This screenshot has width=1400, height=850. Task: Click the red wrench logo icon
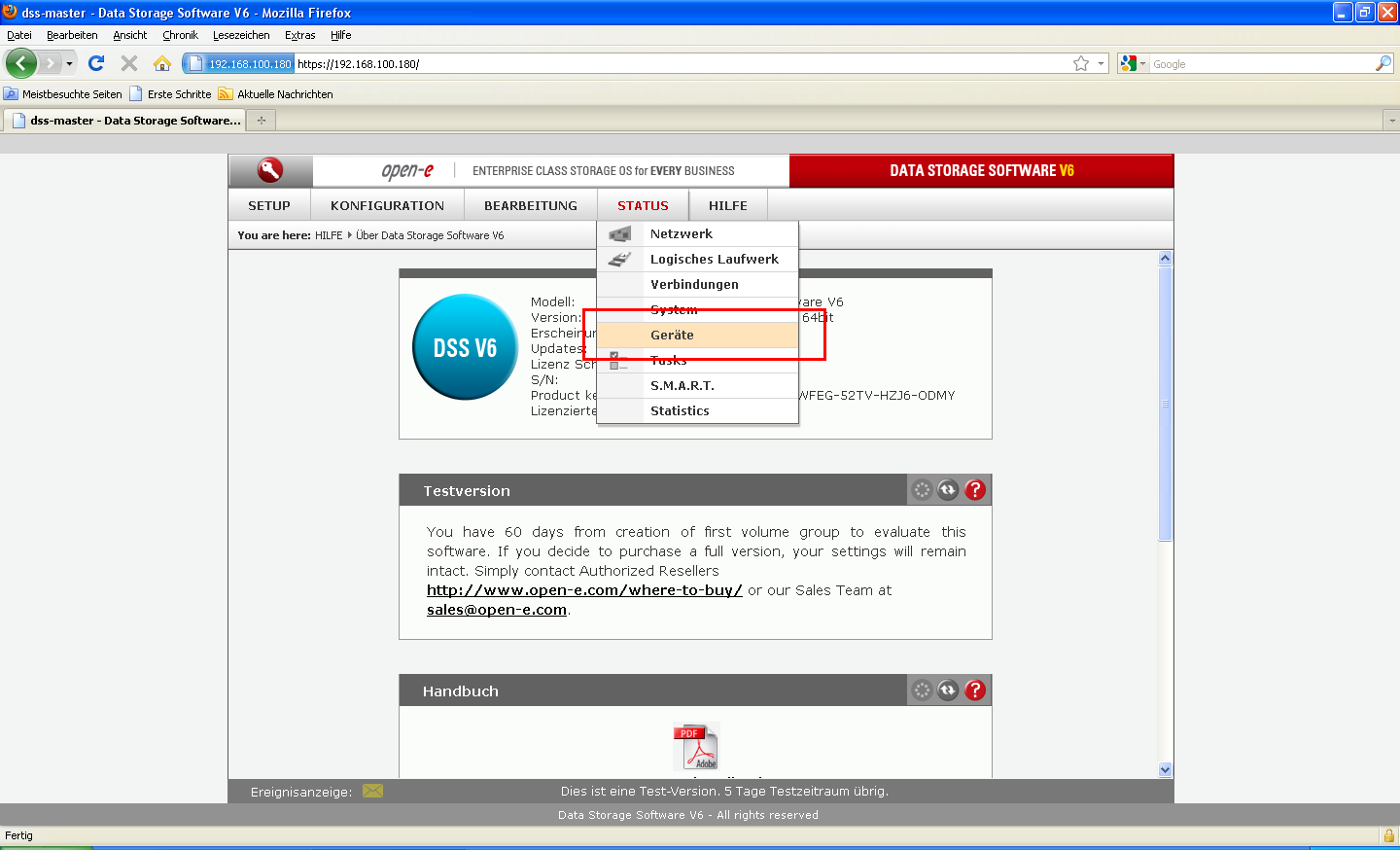pyautogui.click(x=270, y=170)
